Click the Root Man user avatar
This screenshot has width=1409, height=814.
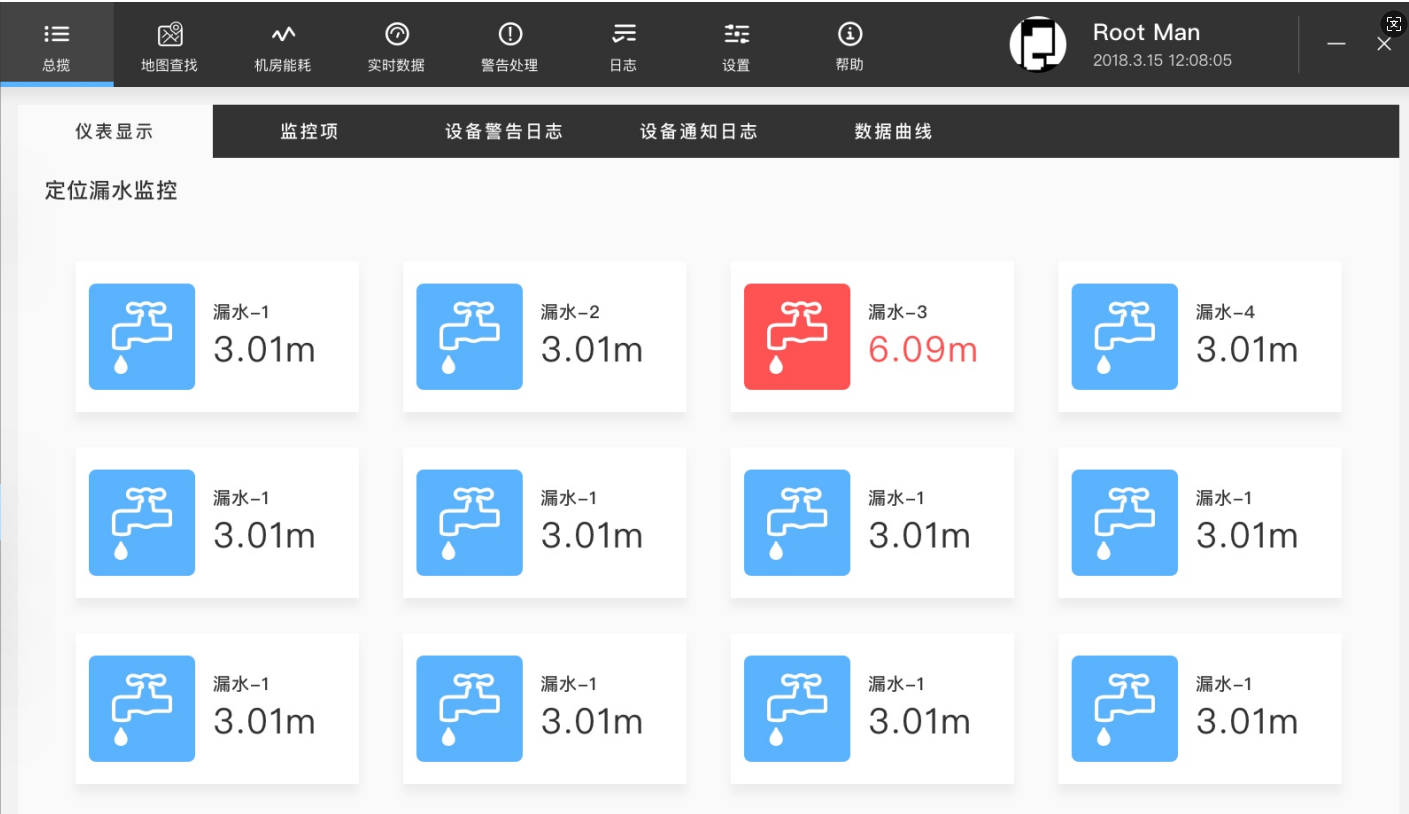pyautogui.click(x=1038, y=44)
